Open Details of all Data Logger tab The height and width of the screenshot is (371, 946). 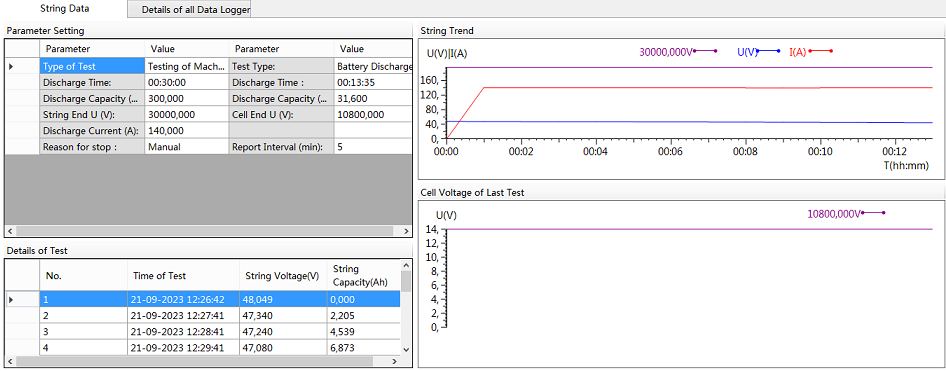click(189, 10)
